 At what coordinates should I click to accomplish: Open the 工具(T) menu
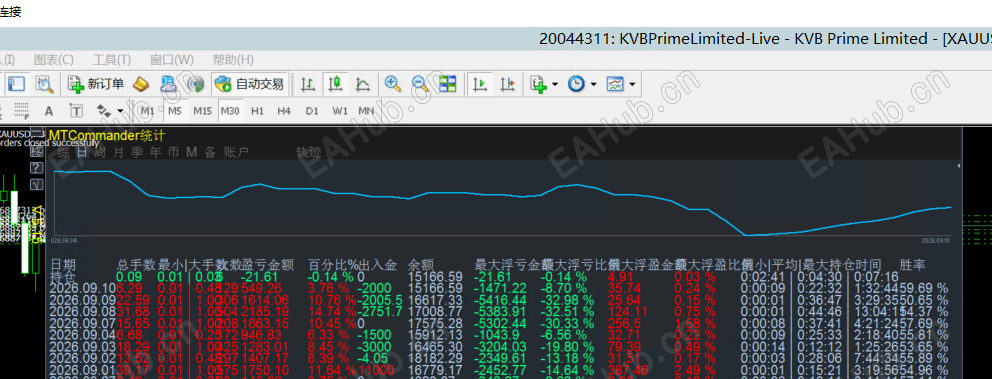coord(111,60)
